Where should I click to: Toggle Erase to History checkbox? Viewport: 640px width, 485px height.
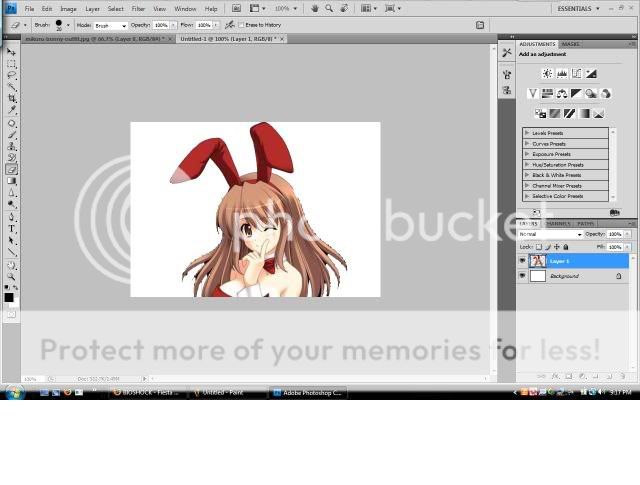coord(241,25)
